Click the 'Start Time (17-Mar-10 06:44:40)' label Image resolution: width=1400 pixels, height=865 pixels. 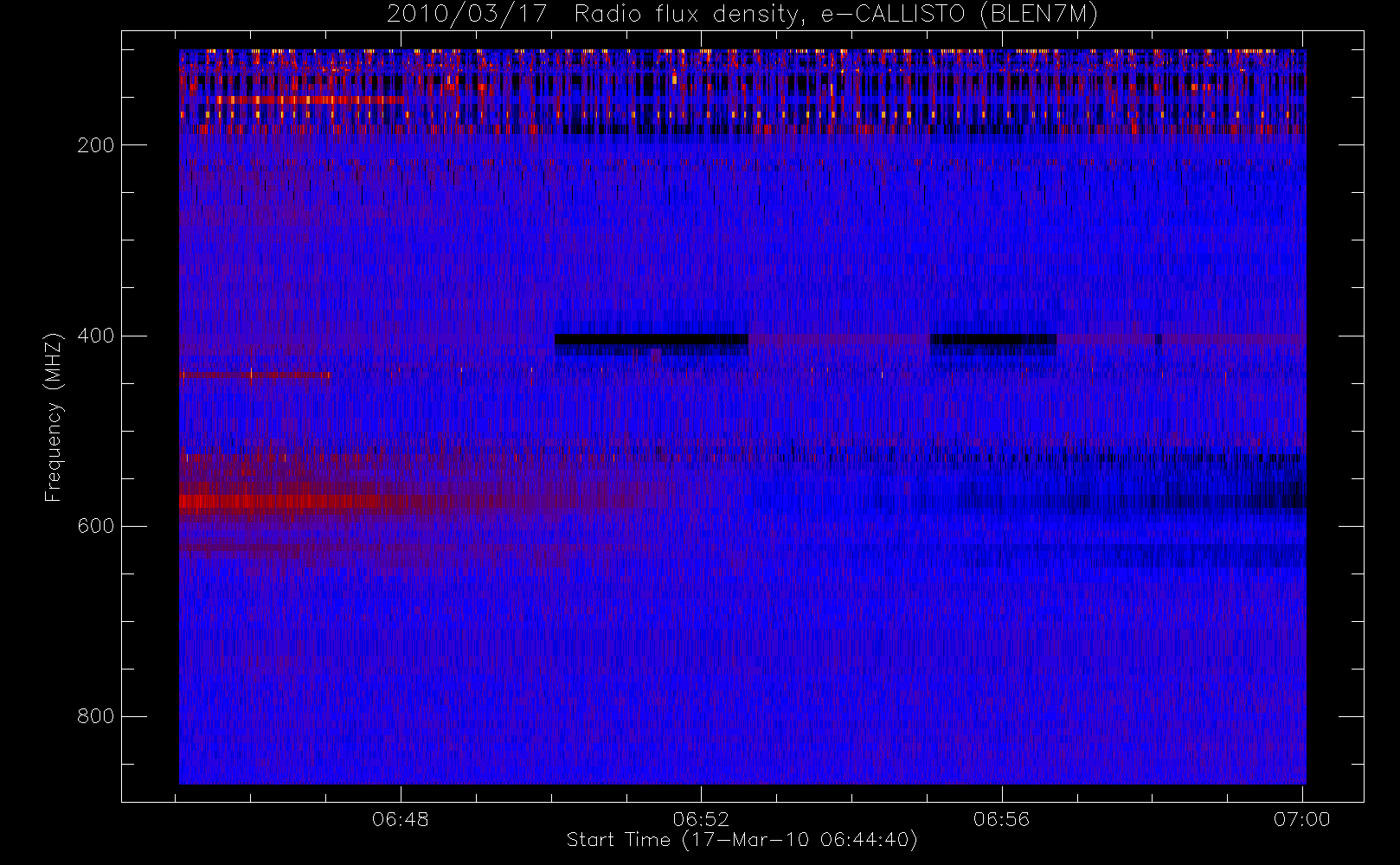(742, 840)
